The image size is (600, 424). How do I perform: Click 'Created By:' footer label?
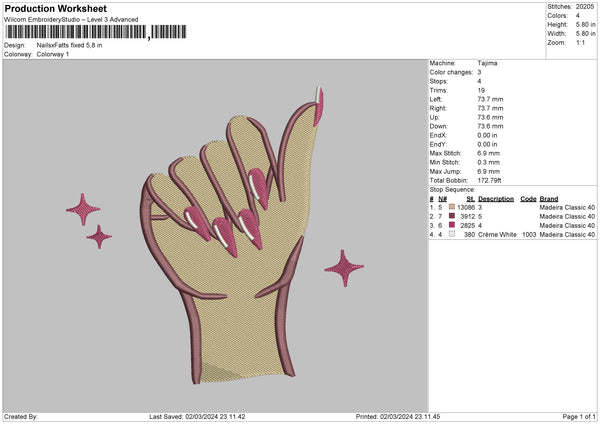pyautogui.click(x=21, y=416)
